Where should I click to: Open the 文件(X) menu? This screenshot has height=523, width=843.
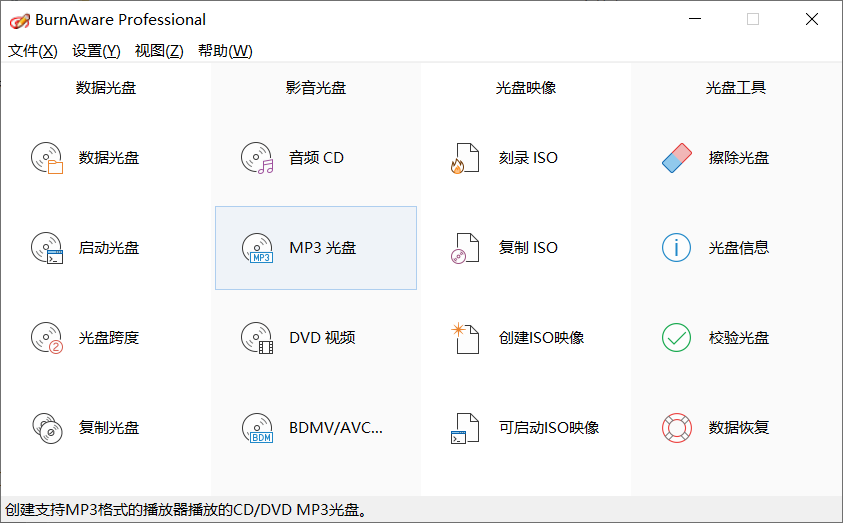pyautogui.click(x=33, y=51)
